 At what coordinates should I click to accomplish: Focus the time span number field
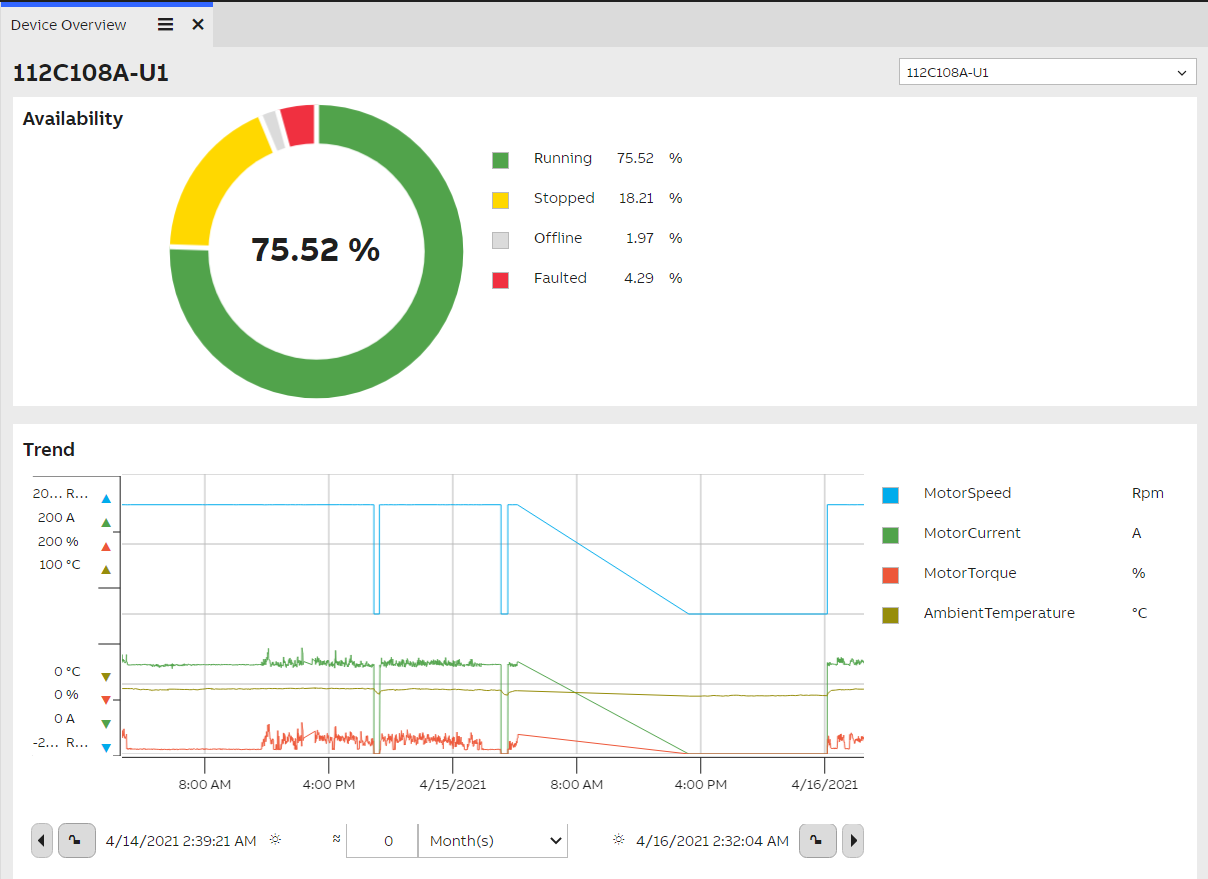point(382,841)
